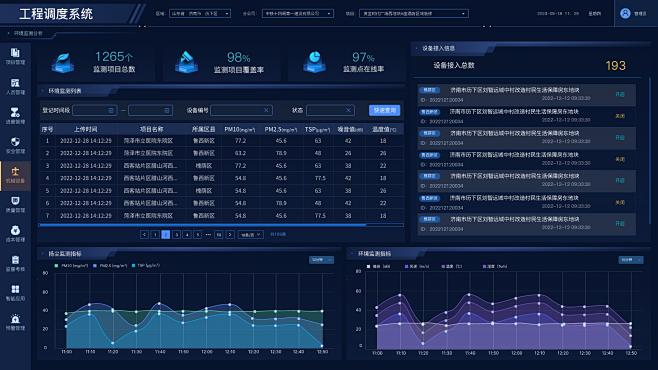The width and height of the screenshot is (658, 370).
Task: Click 噪音值 column header
Action: point(350,129)
